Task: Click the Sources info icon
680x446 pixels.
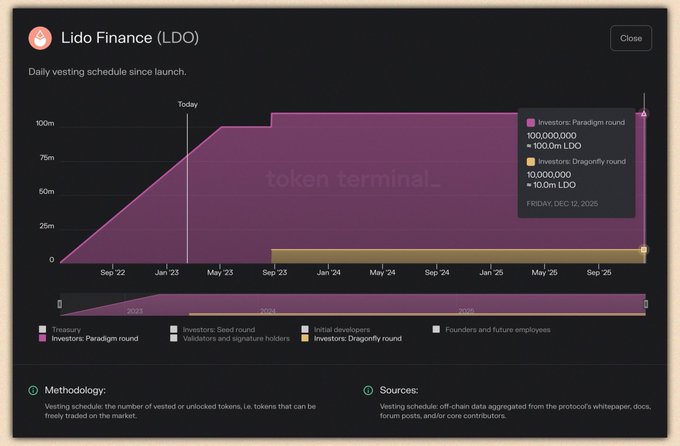Action: click(x=369, y=390)
